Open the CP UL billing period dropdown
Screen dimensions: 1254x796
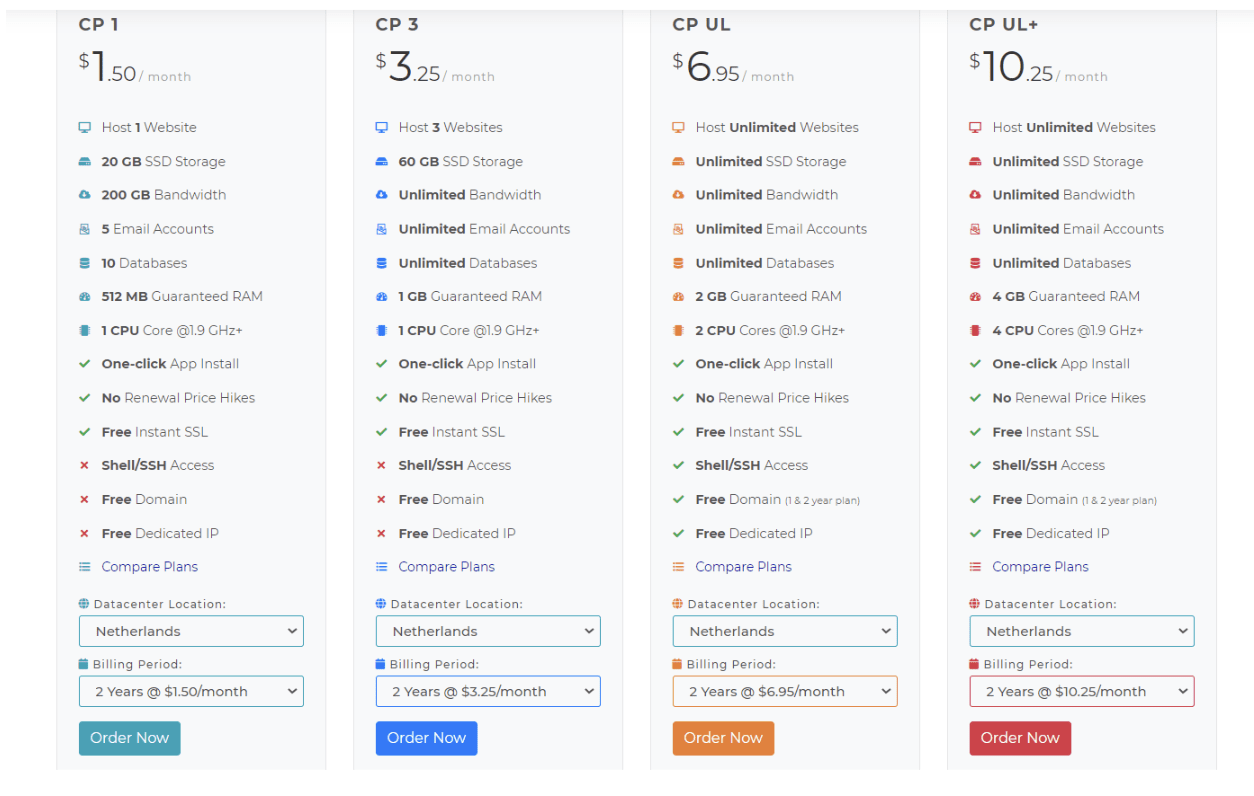785,691
